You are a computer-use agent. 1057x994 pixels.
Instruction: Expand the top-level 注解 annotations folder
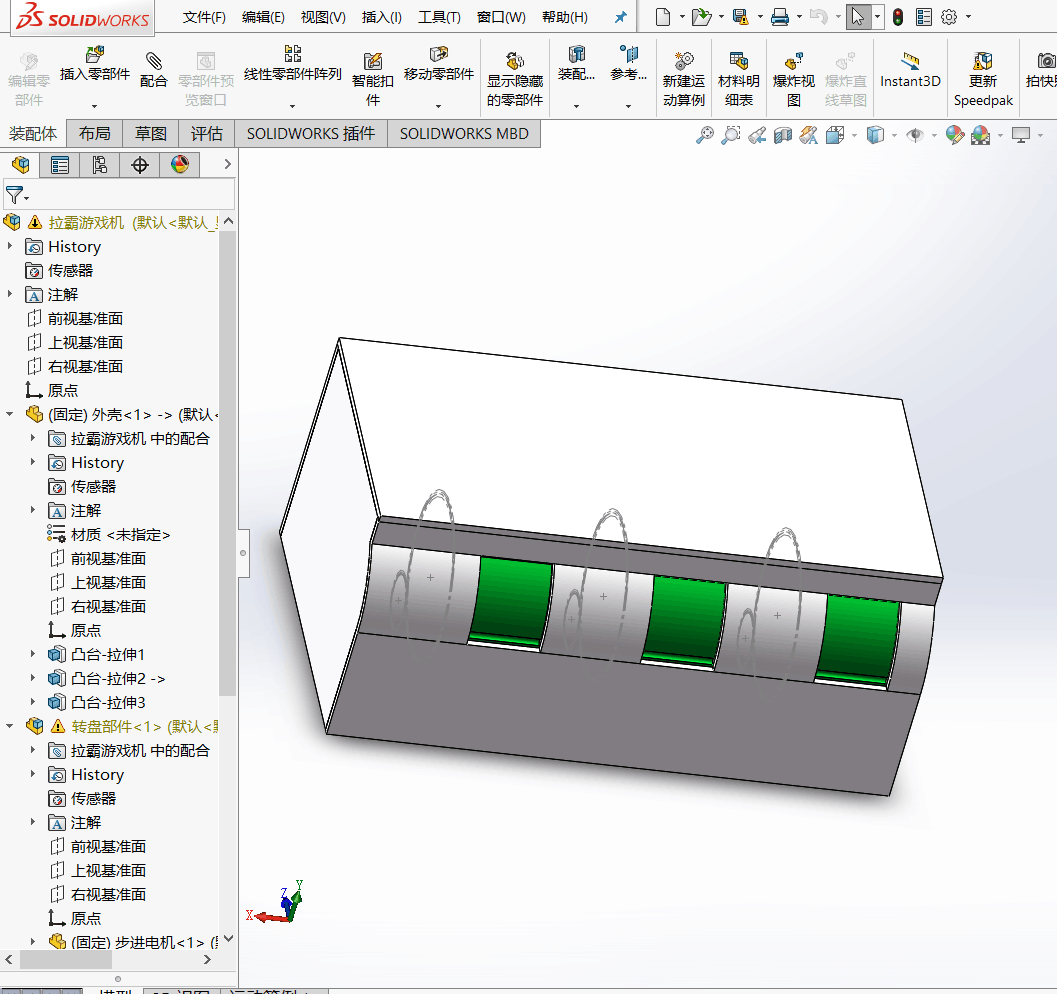pyautogui.click(x=10, y=294)
